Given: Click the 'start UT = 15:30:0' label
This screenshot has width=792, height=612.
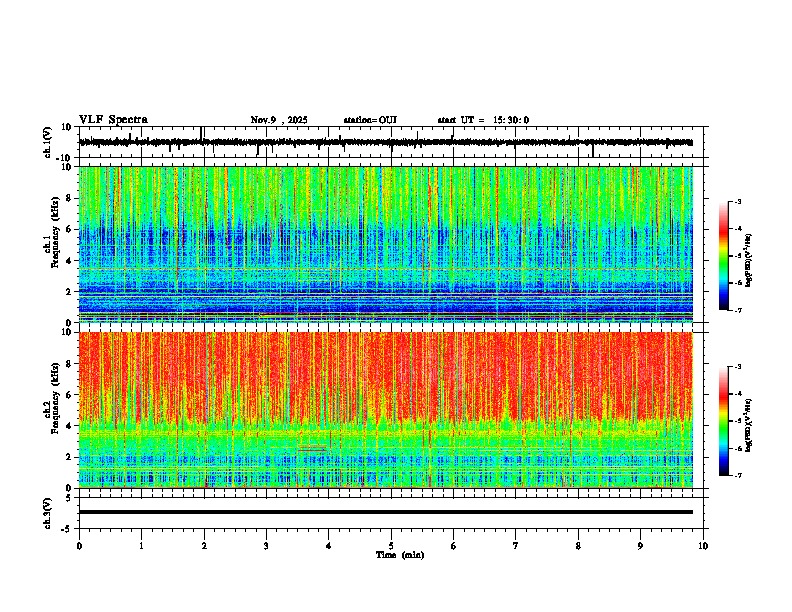Looking at the screenshot, I should click(483, 120).
